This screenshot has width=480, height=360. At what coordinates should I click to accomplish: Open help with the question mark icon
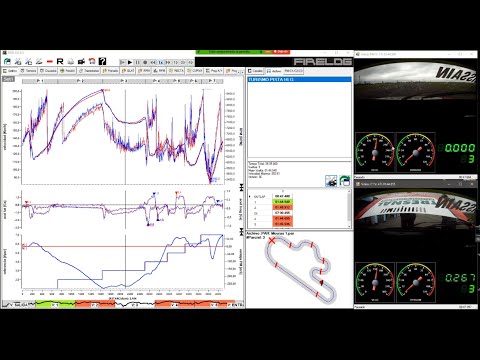[x=102, y=61]
